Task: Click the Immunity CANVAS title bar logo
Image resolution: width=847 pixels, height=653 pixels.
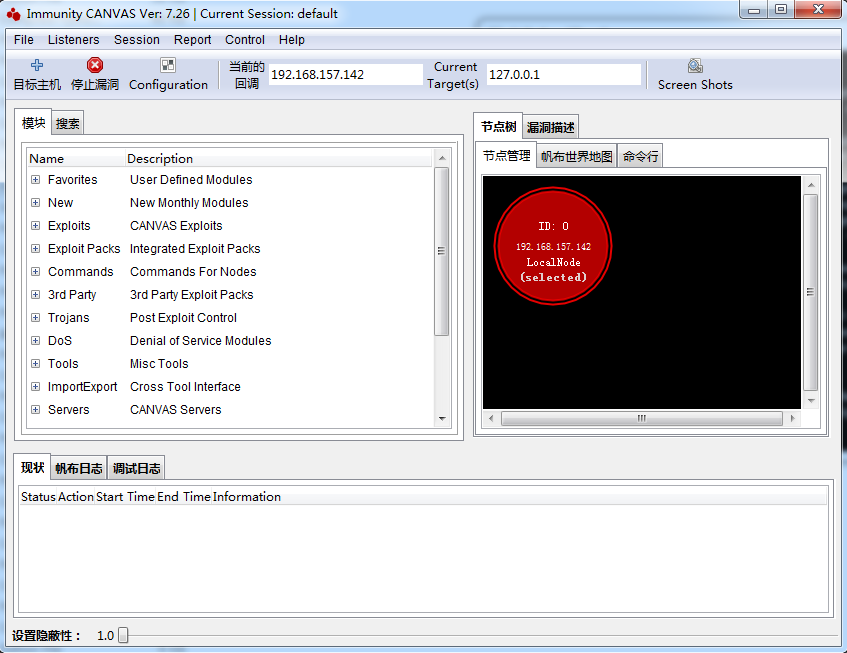Action: pyautogui.click(x=14, y=14)
